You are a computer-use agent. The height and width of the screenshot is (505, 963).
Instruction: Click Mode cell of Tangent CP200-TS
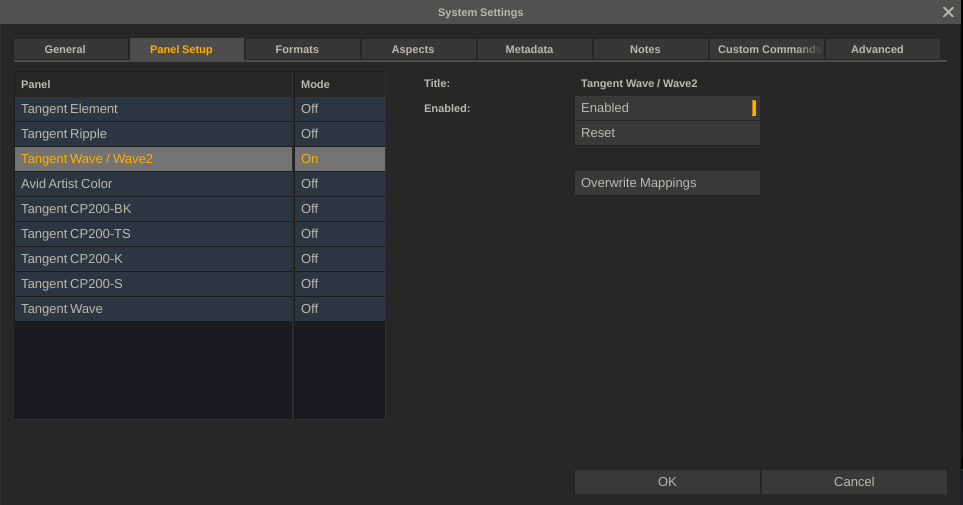tap(340, 234)
